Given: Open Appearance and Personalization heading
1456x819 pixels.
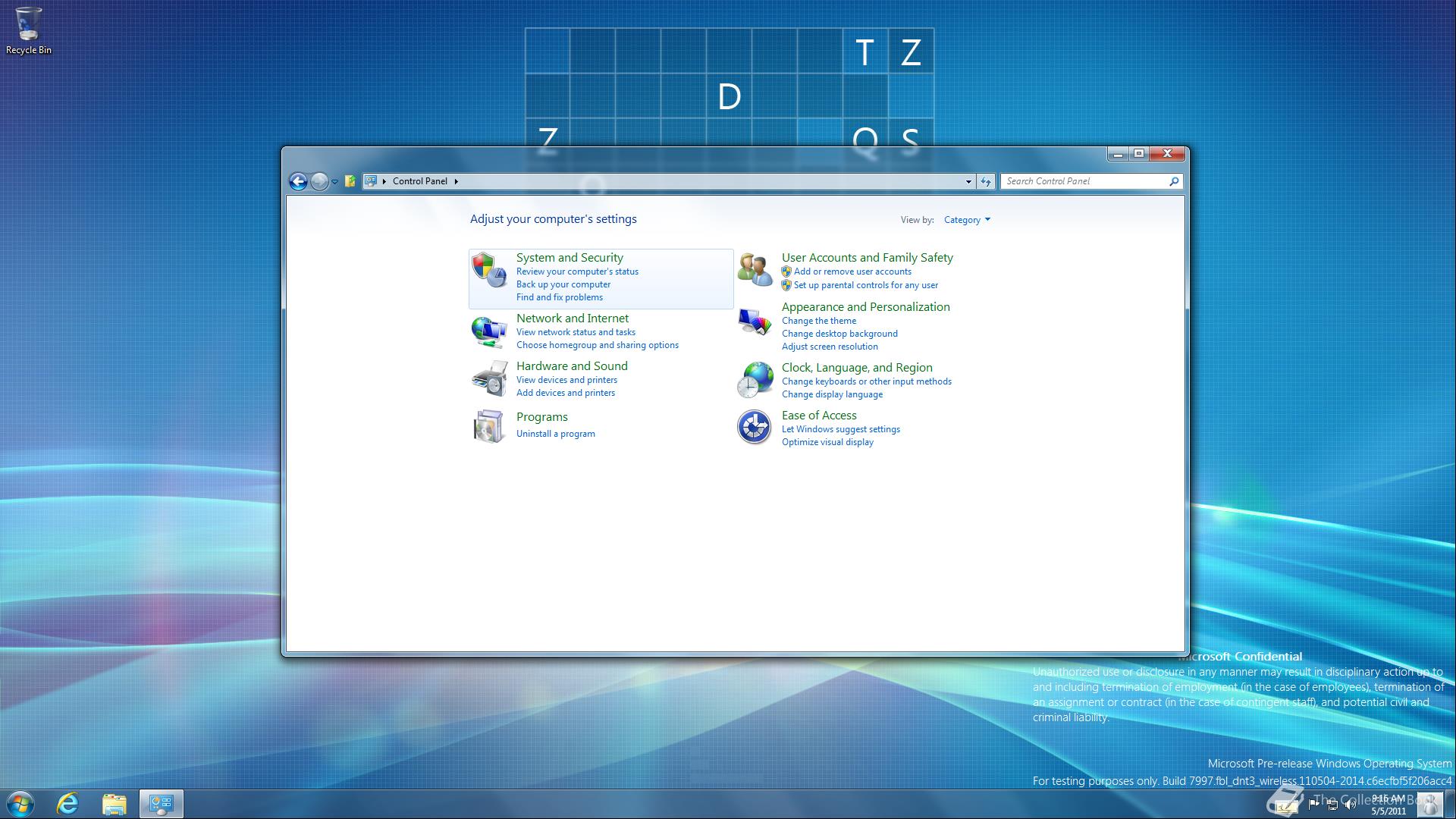Looking at the screenshot, I should pyautogui.click(x=866, y=307).
